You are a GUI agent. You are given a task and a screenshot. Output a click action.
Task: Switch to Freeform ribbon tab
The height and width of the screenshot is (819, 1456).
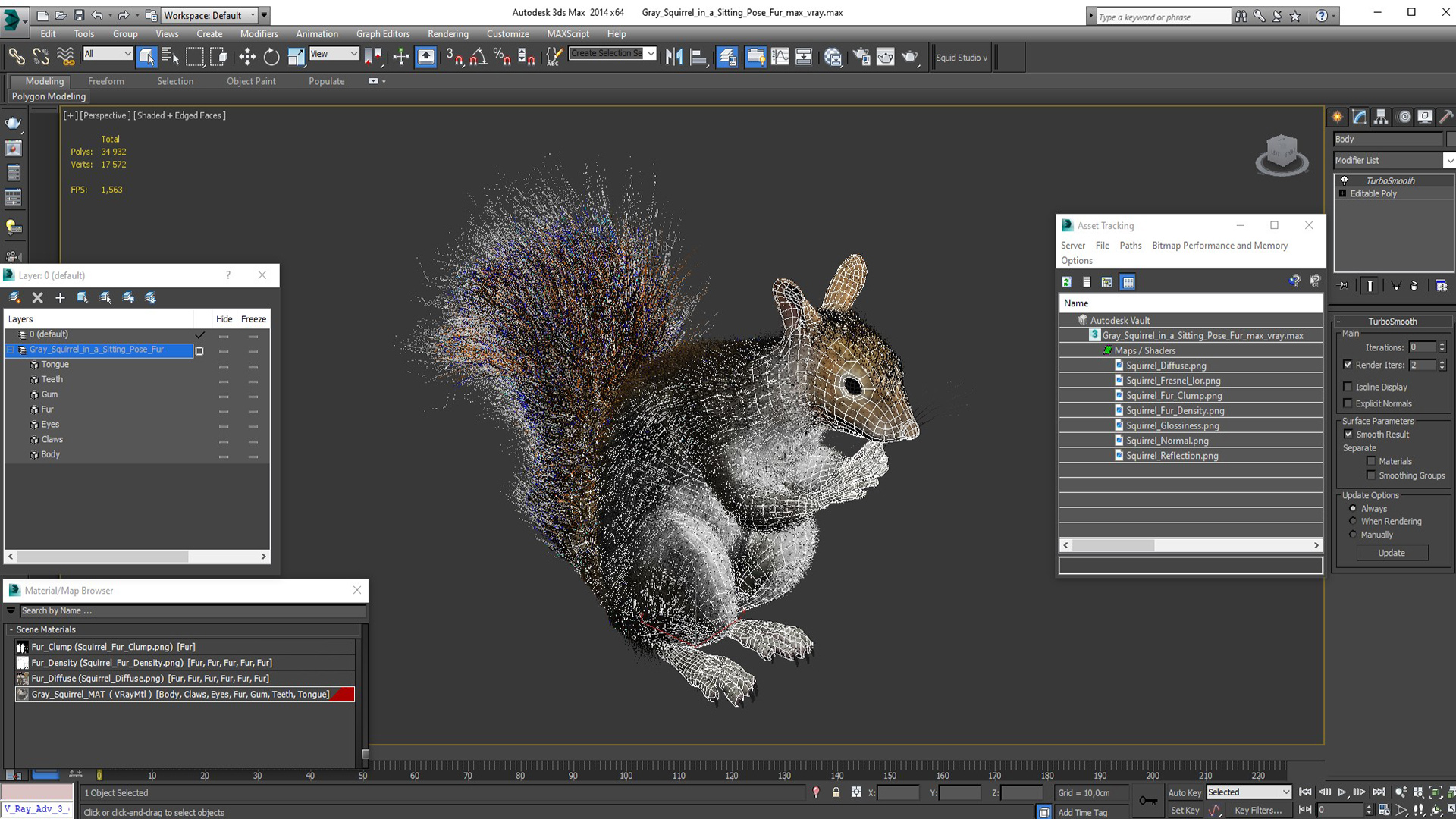[x=105, y=81]
